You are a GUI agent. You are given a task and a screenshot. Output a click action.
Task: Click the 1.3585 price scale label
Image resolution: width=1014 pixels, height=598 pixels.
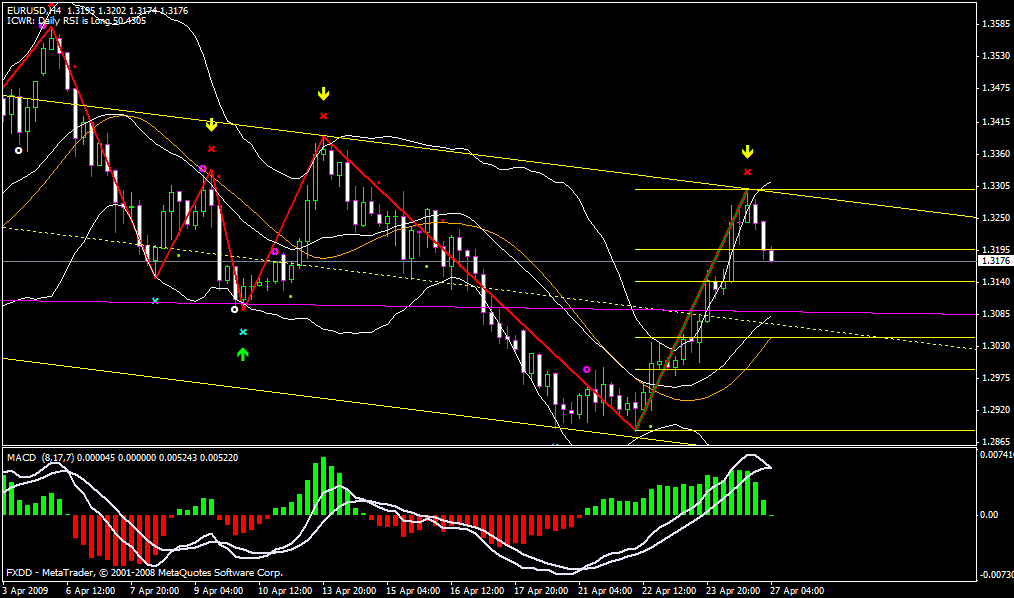tap(994, 24)
